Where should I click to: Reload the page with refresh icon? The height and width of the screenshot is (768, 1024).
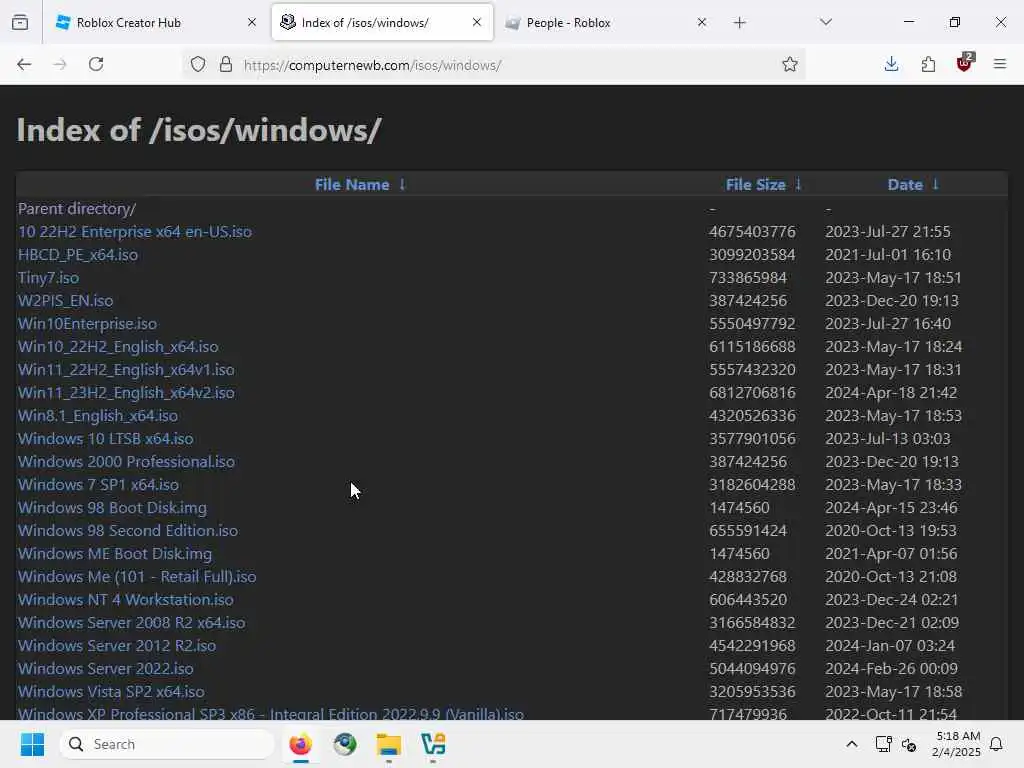(96, 64)
